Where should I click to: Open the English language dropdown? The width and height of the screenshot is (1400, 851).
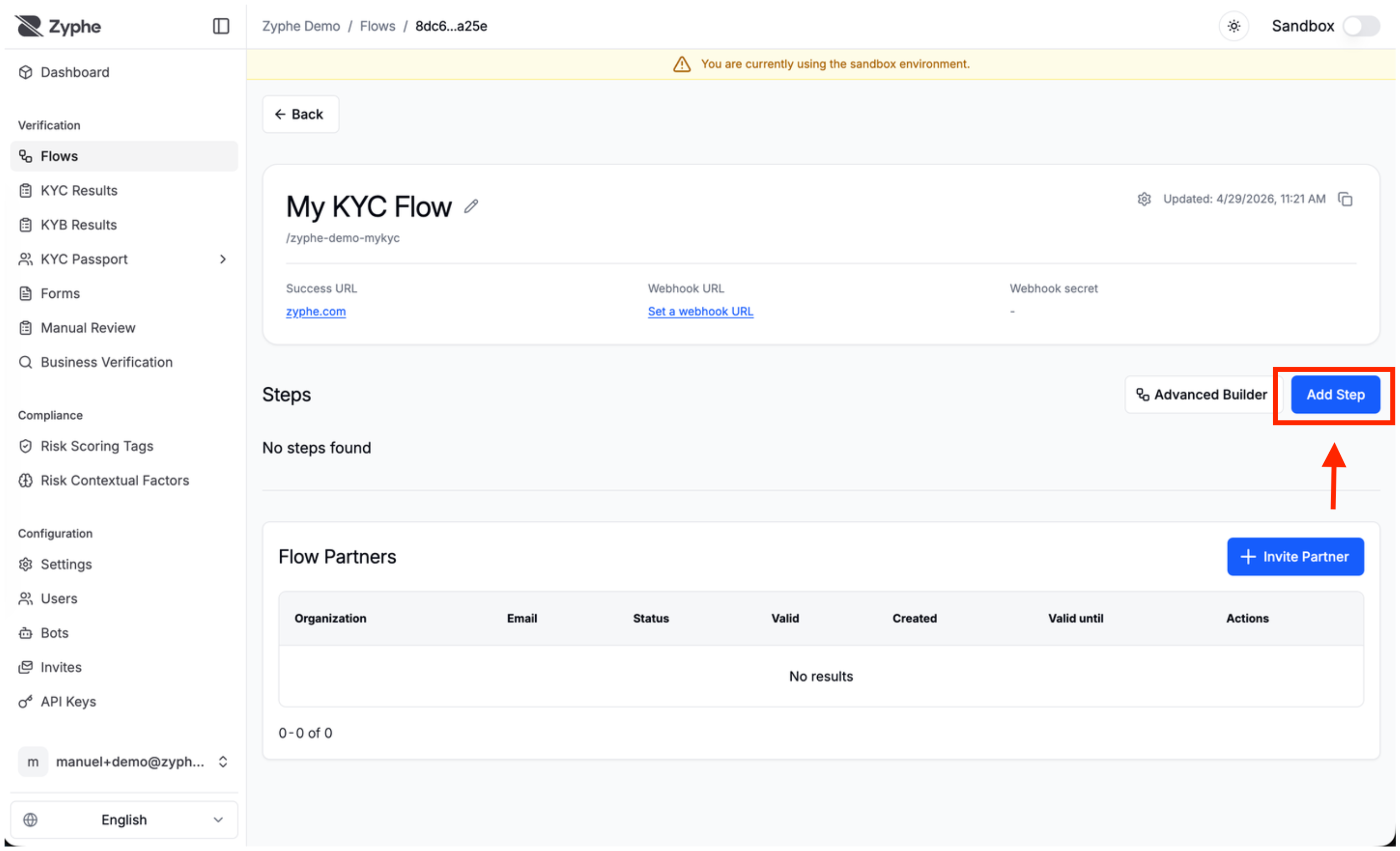(124, 820)
